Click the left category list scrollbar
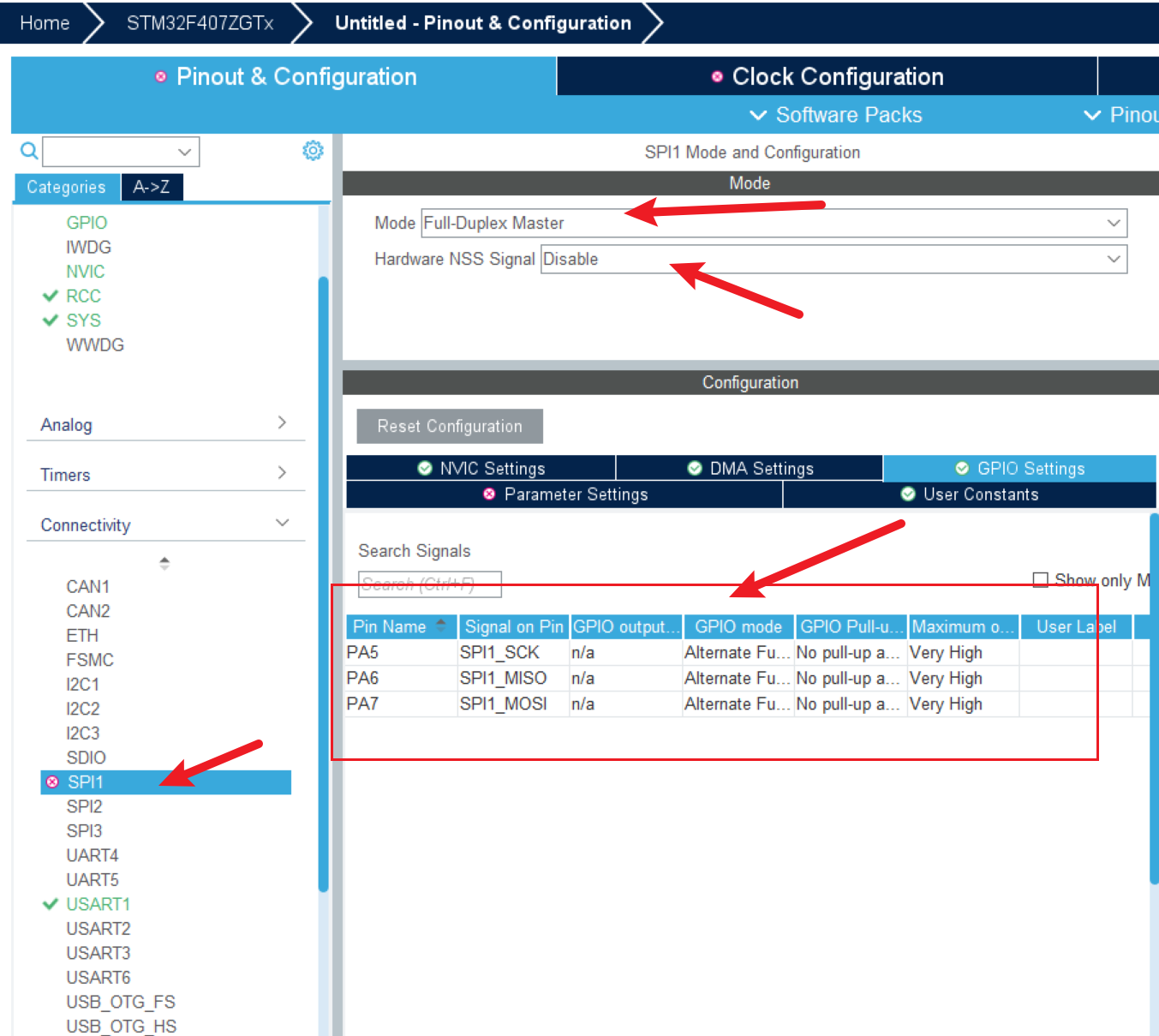This screenshot has width=1159, height=1036. 323,584
